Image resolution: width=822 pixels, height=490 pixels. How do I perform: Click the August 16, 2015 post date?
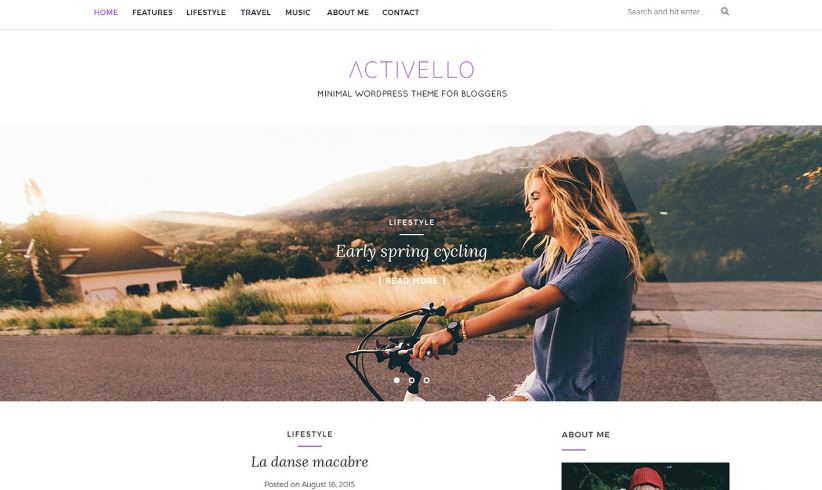pyautogui.click(x=328, y=484)
